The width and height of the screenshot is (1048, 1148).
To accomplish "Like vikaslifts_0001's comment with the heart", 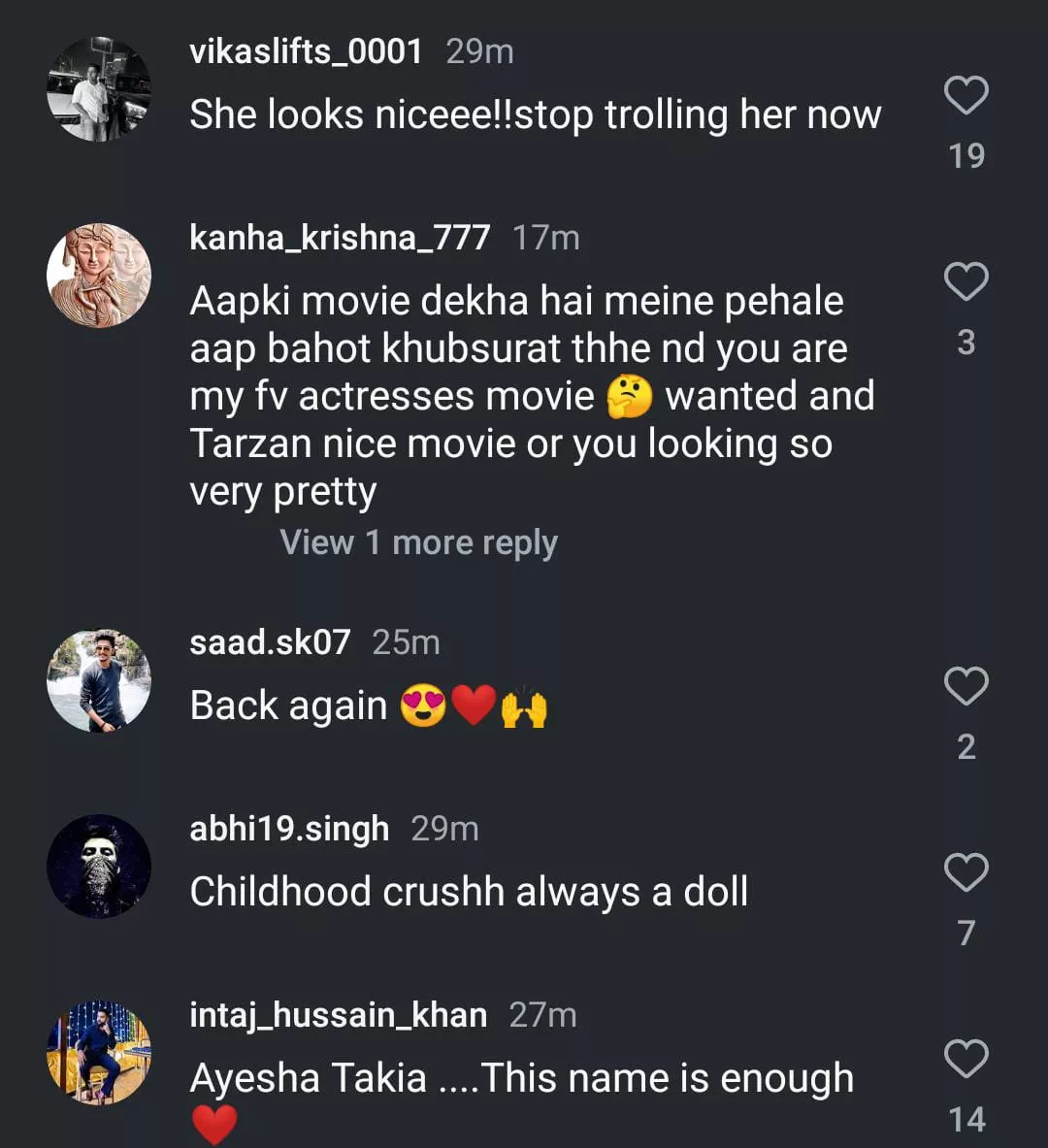I will pyautogui.click(x=966, y=96).
